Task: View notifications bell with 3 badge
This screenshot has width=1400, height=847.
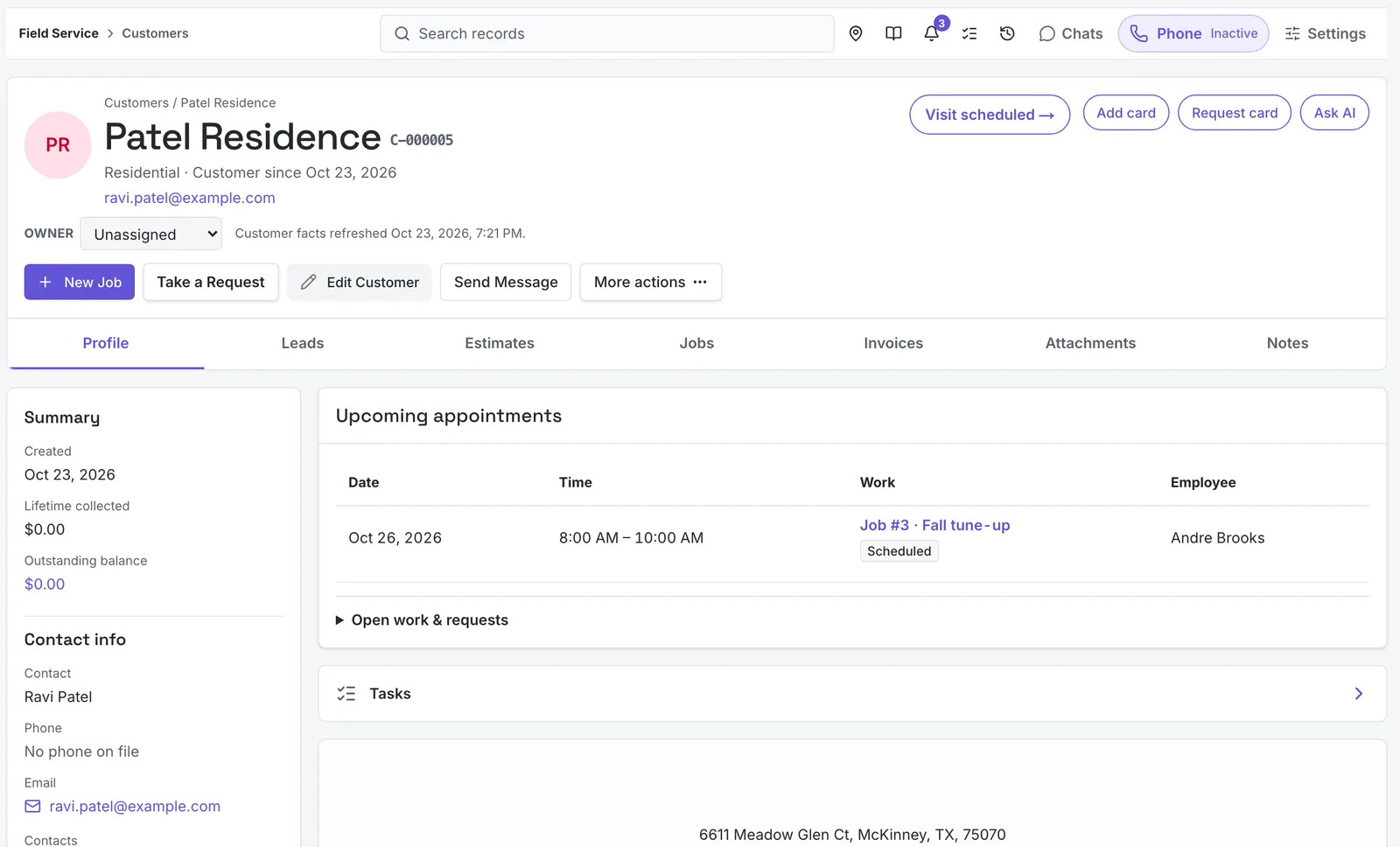Action: point(932,33)
